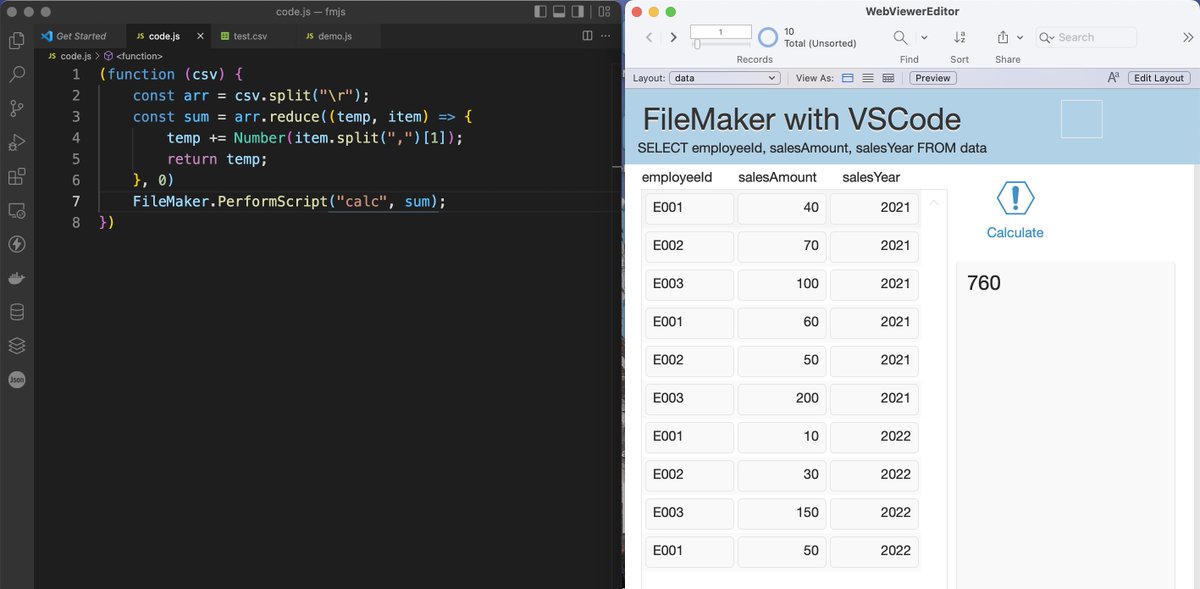Click the lightning bolt activity bar icon

(16, 244)
